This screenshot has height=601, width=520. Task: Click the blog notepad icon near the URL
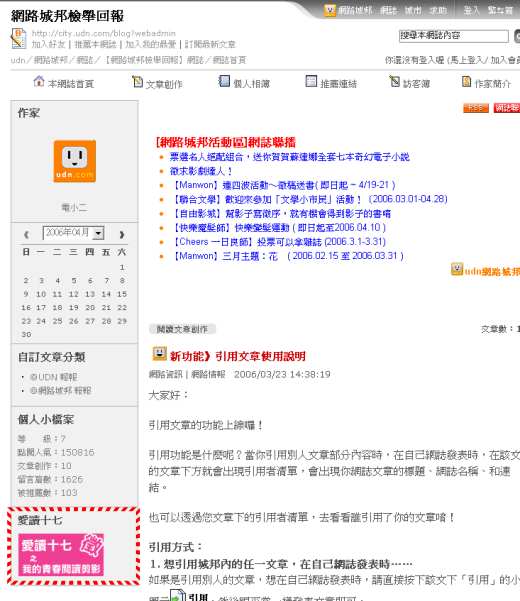tap(18, 38)
